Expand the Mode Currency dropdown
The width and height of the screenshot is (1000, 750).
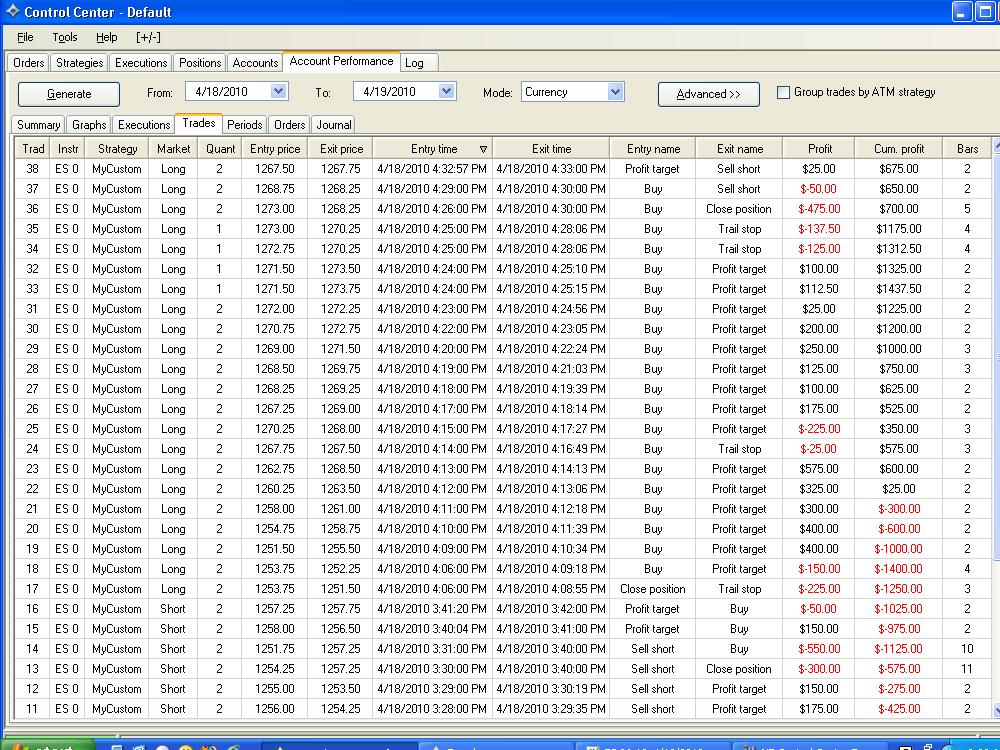[x=615, y=92]
